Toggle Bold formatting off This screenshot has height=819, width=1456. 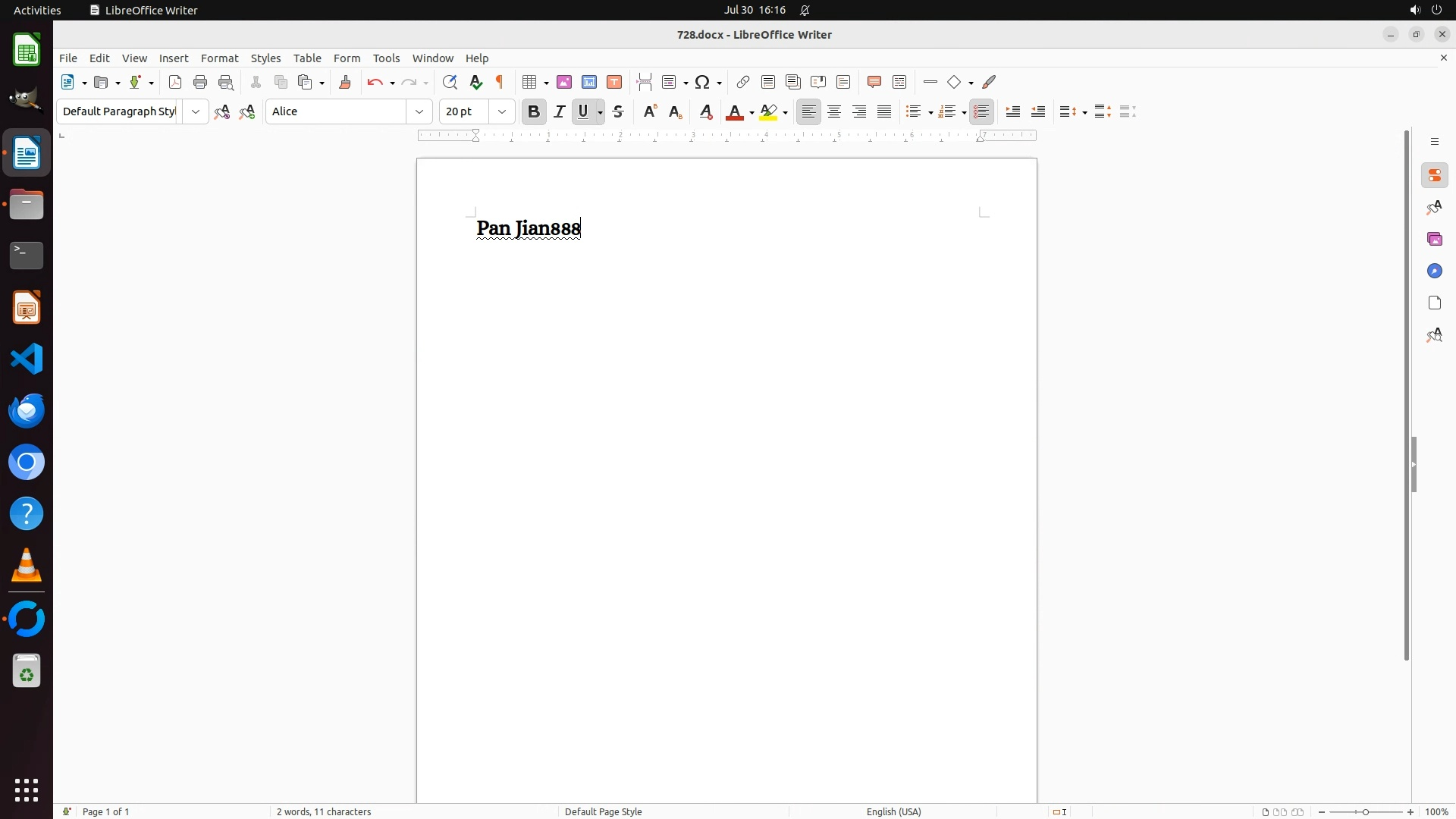534,112
